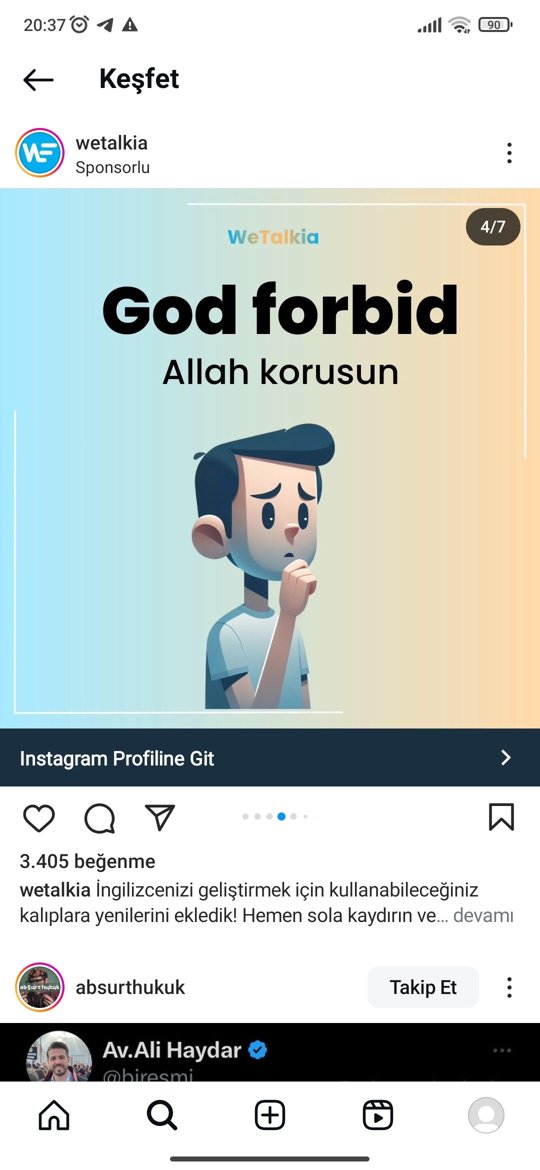540x1170 pixels.
Task: Tap the back arrow next to Keşfet
Action: click(x=38, y=79)
